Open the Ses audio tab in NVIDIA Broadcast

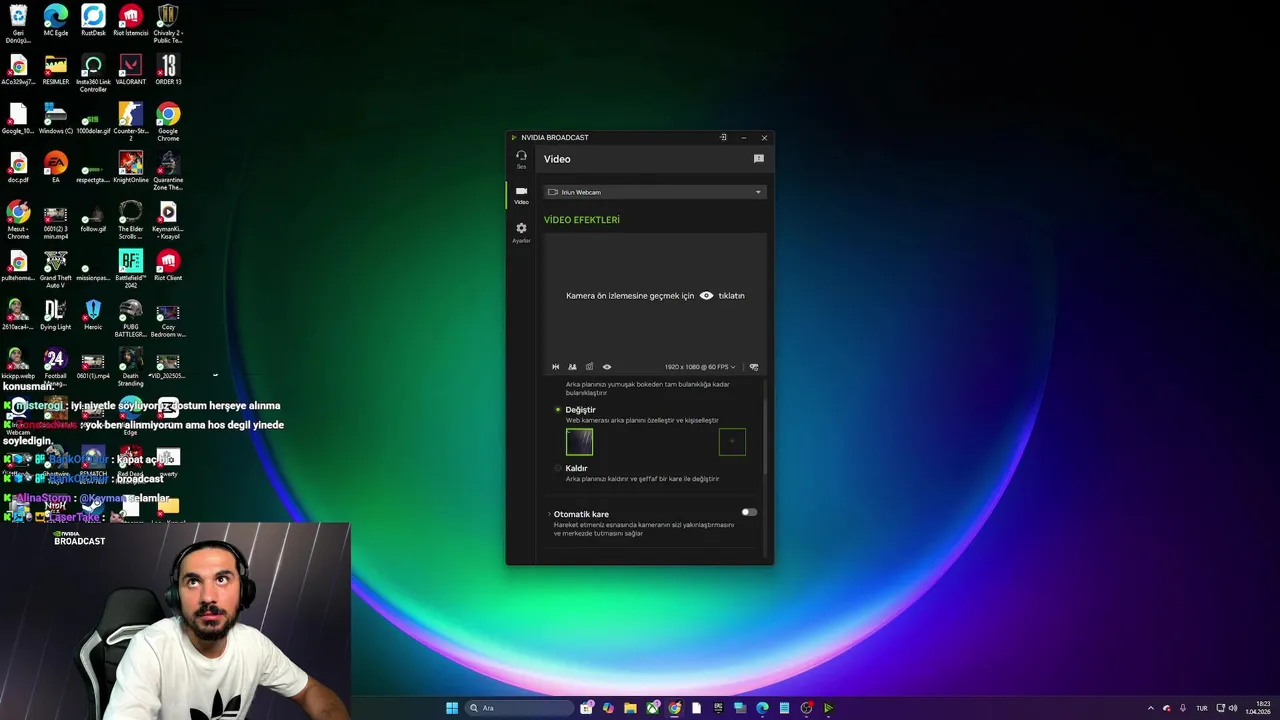pyautogui.click(x=521, y=159)
